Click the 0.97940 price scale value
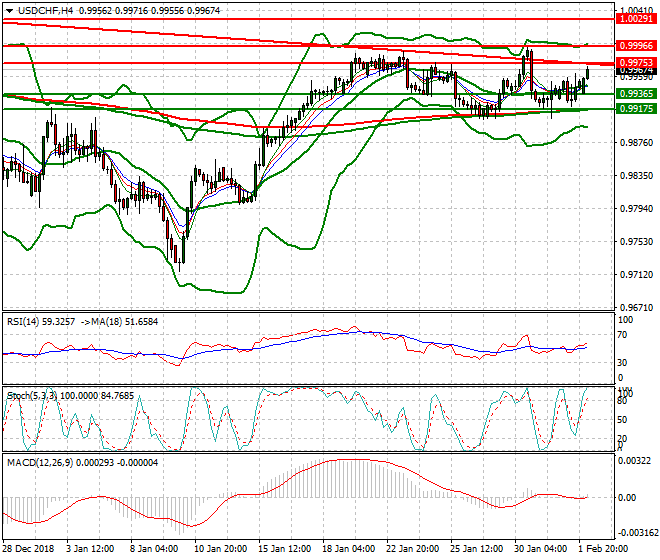This screenshot has width=660, height=560. pos(636,209)
